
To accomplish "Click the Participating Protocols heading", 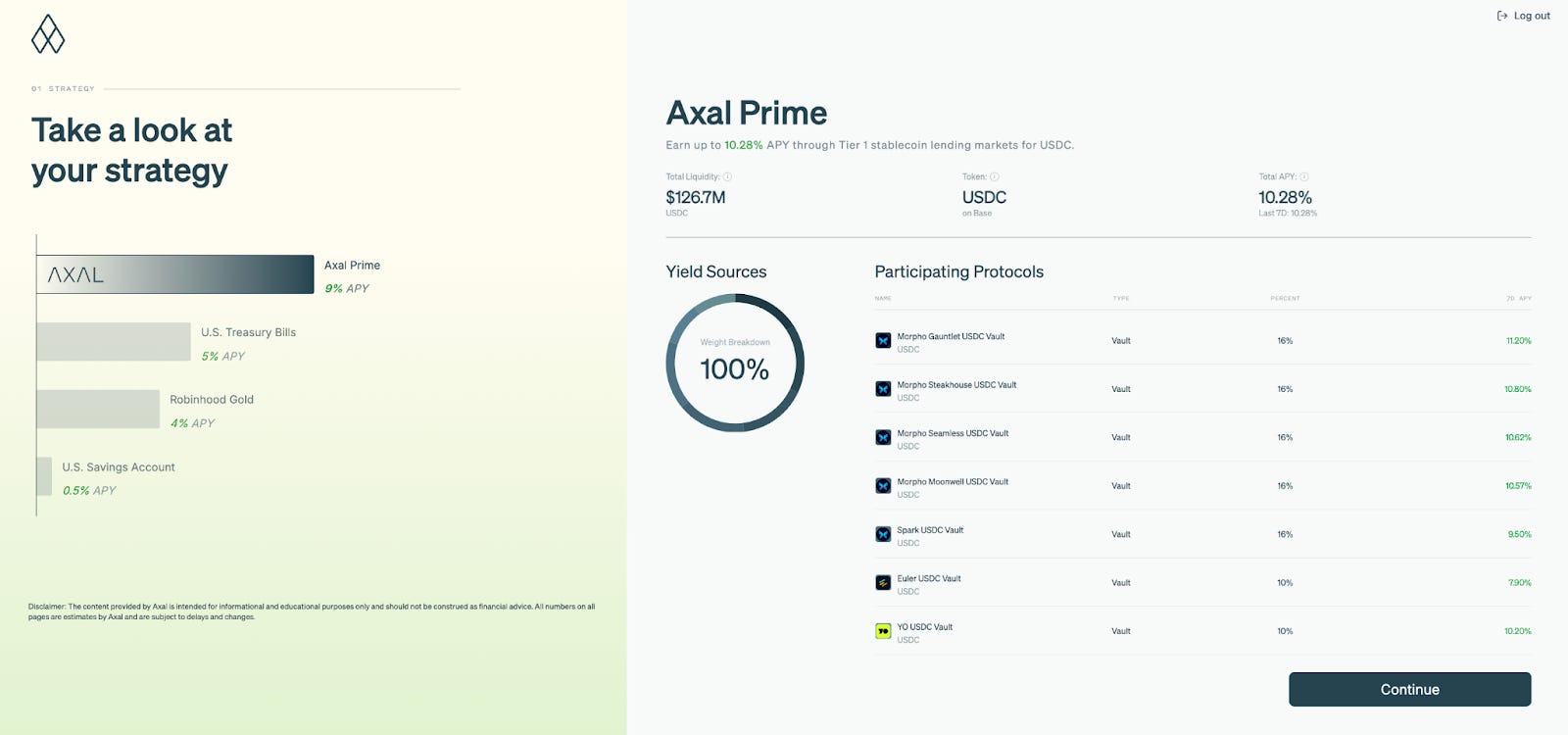I will click(959, 271).
